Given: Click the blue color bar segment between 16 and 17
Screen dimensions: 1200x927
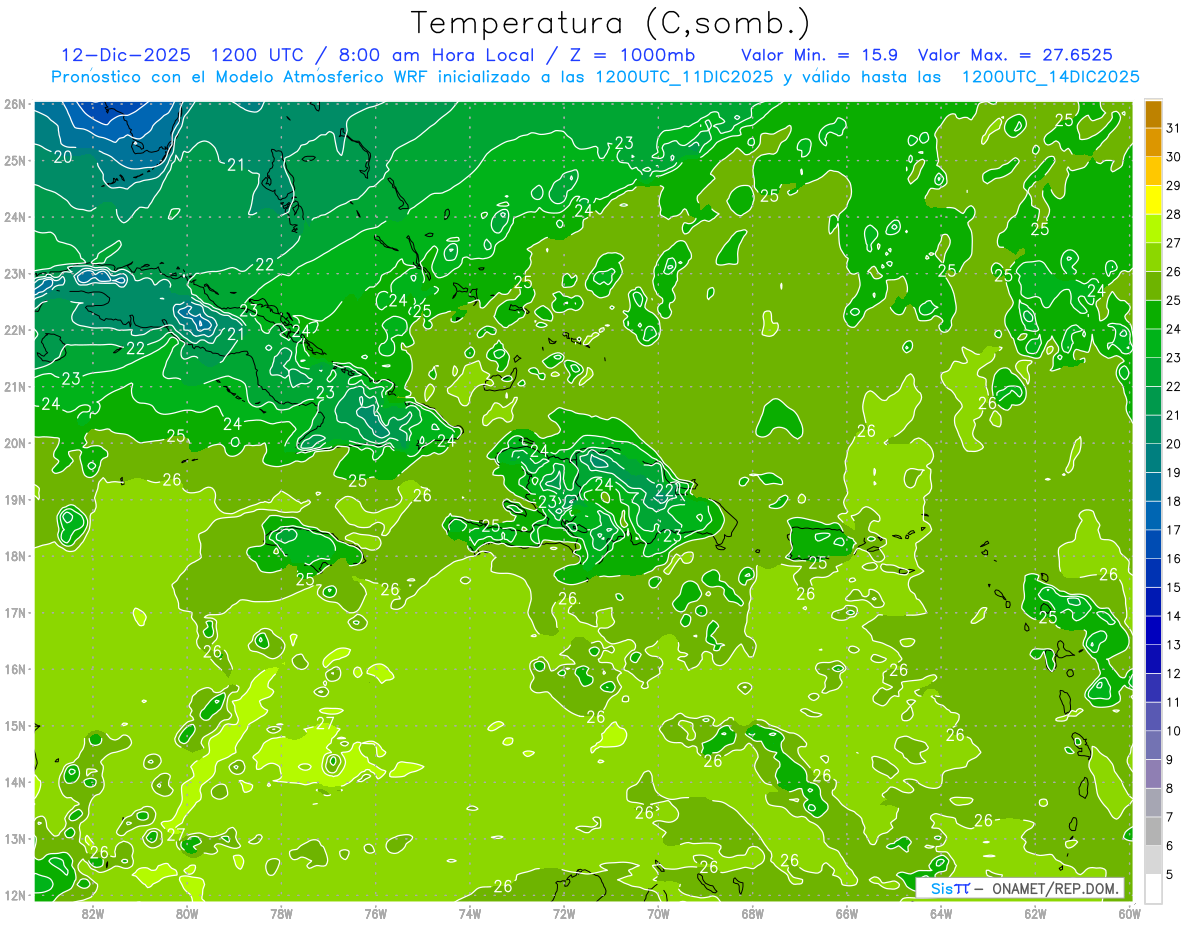Looking at the screenshot, I should tap(1153, 546).
